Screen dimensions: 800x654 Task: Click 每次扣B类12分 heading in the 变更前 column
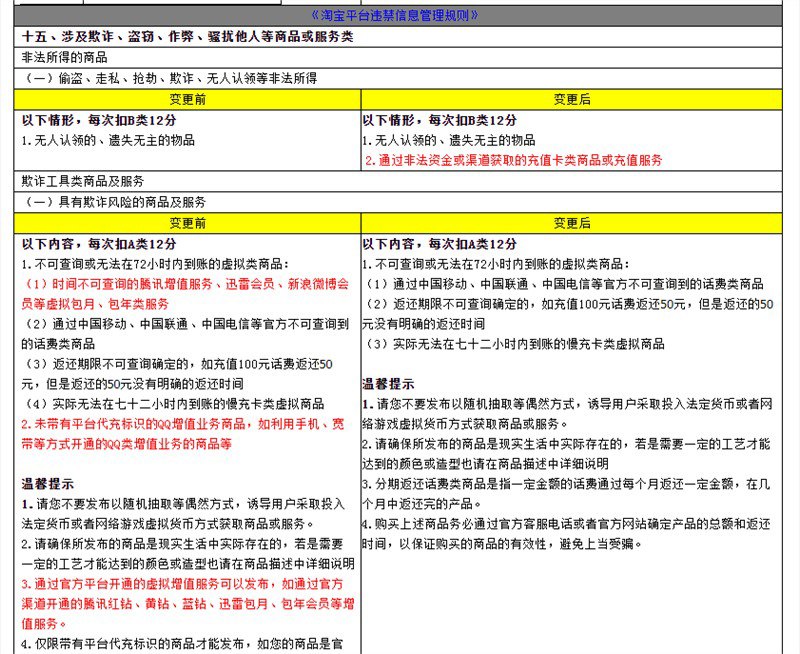click(100, 120)
